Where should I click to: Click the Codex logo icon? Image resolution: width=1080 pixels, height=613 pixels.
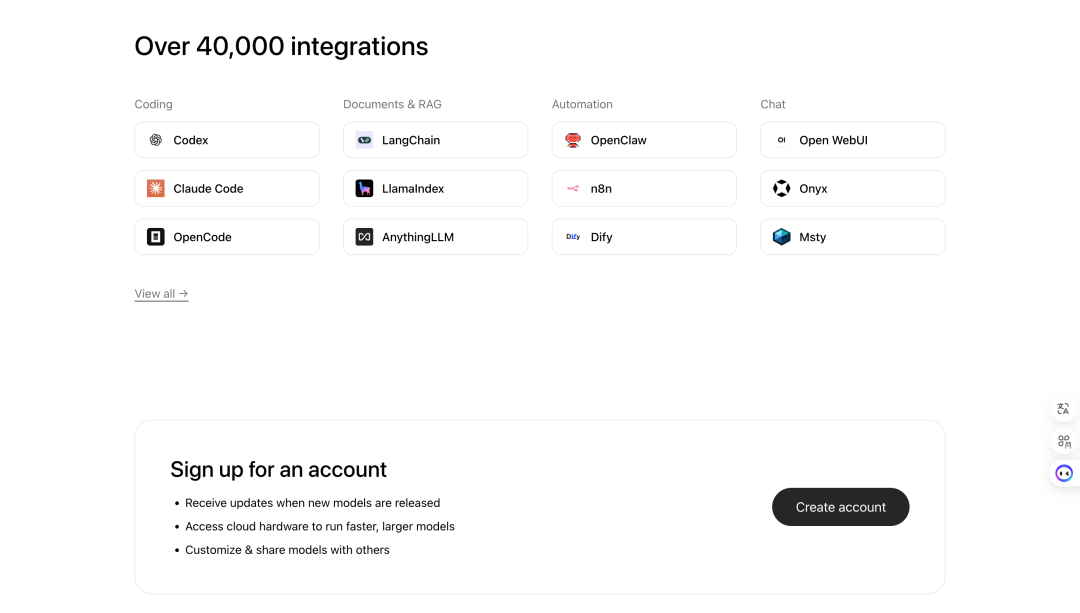(156, 140)
